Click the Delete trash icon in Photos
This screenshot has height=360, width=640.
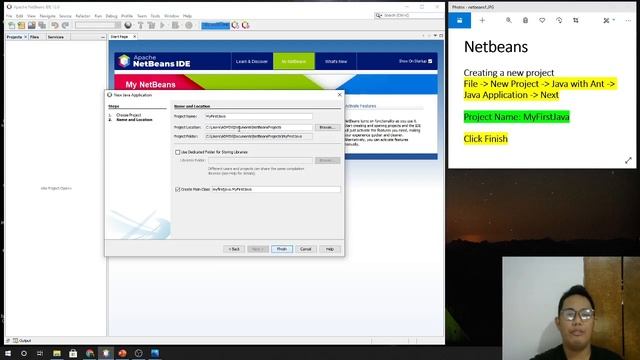525,20
